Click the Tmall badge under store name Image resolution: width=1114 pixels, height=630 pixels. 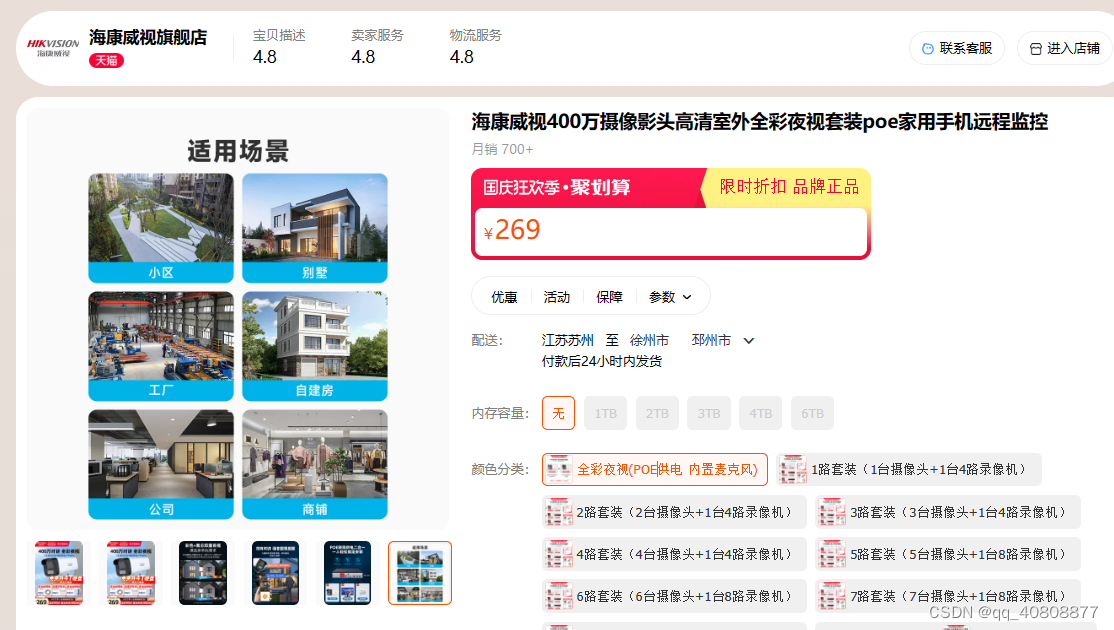coord(106,60)
